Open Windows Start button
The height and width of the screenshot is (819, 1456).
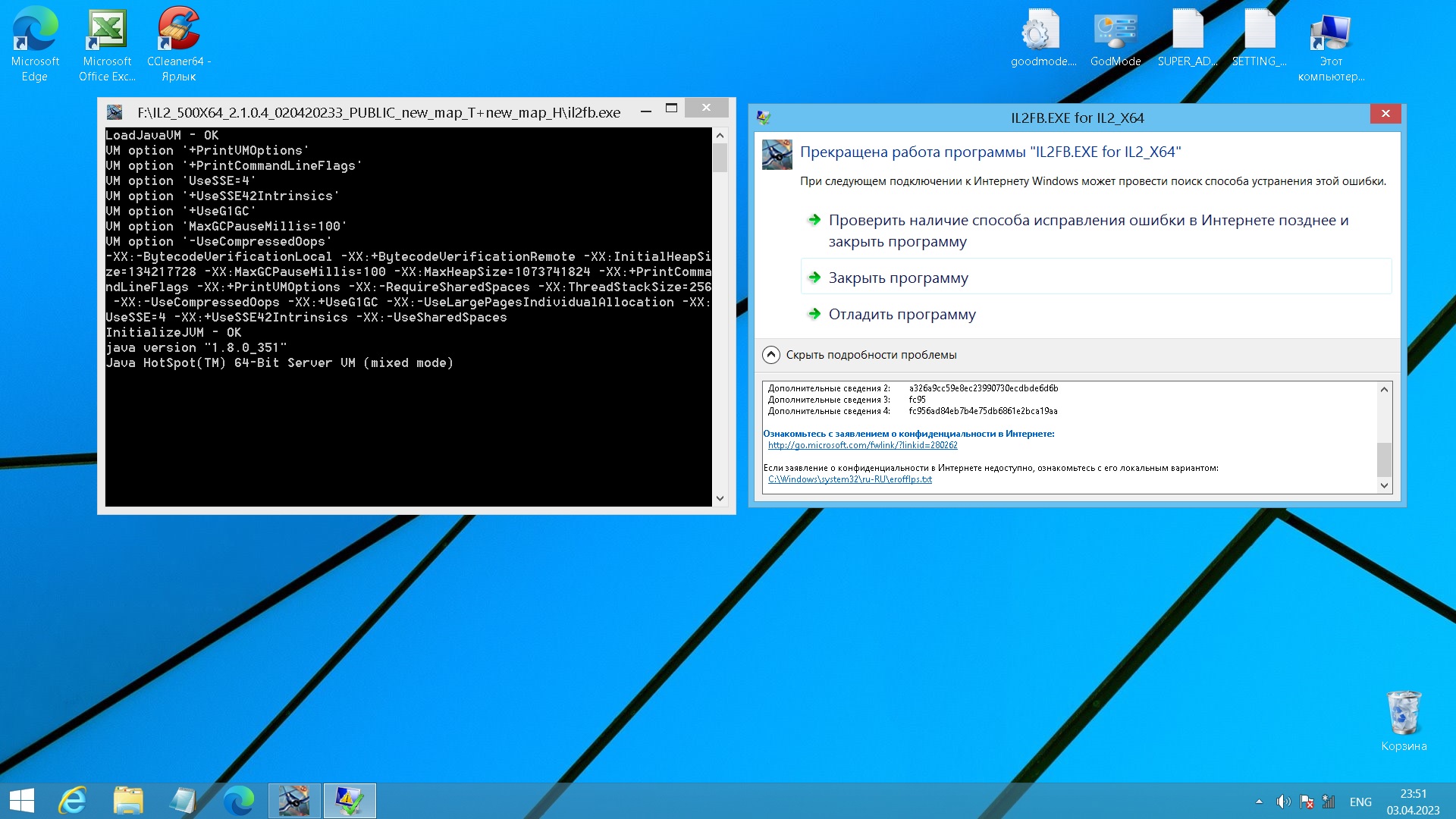point(22,801)
